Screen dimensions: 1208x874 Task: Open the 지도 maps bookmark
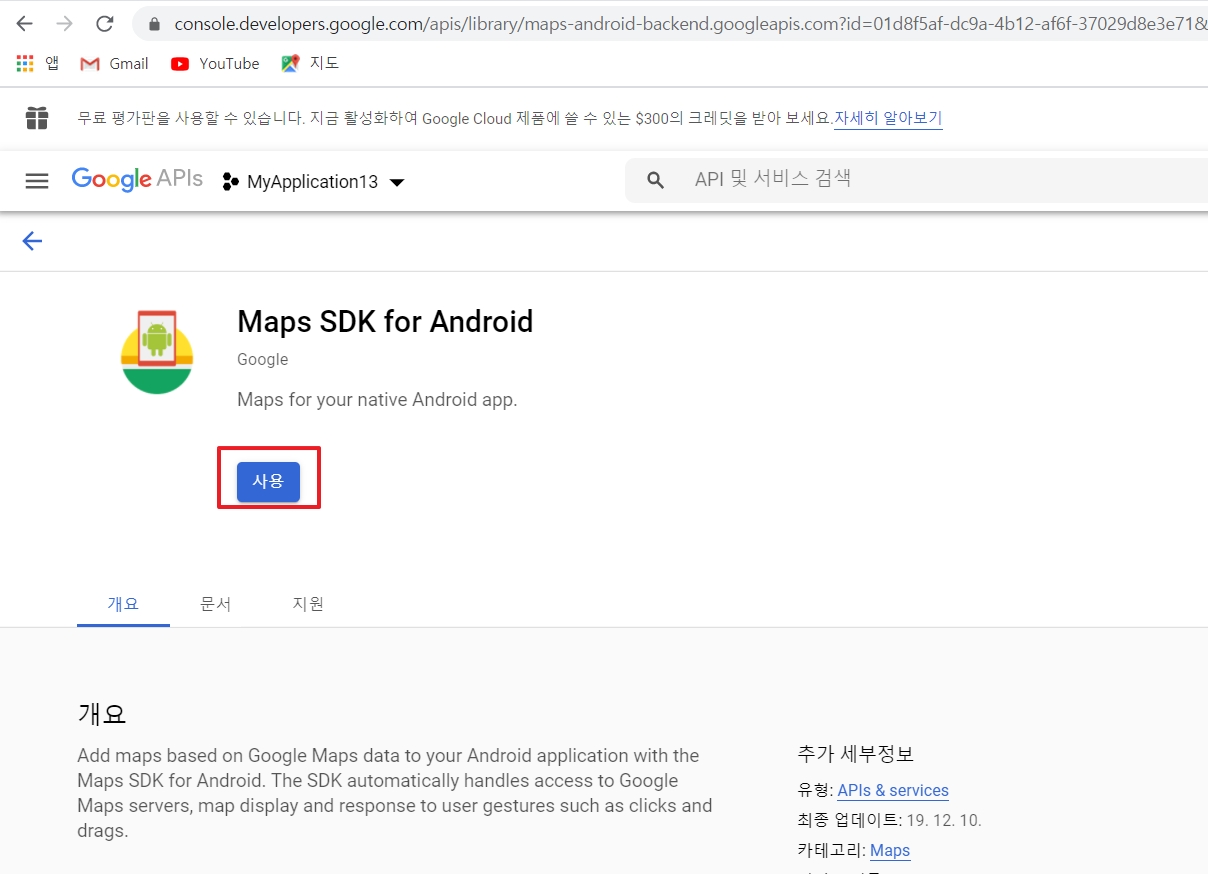(x=310, y=63)
